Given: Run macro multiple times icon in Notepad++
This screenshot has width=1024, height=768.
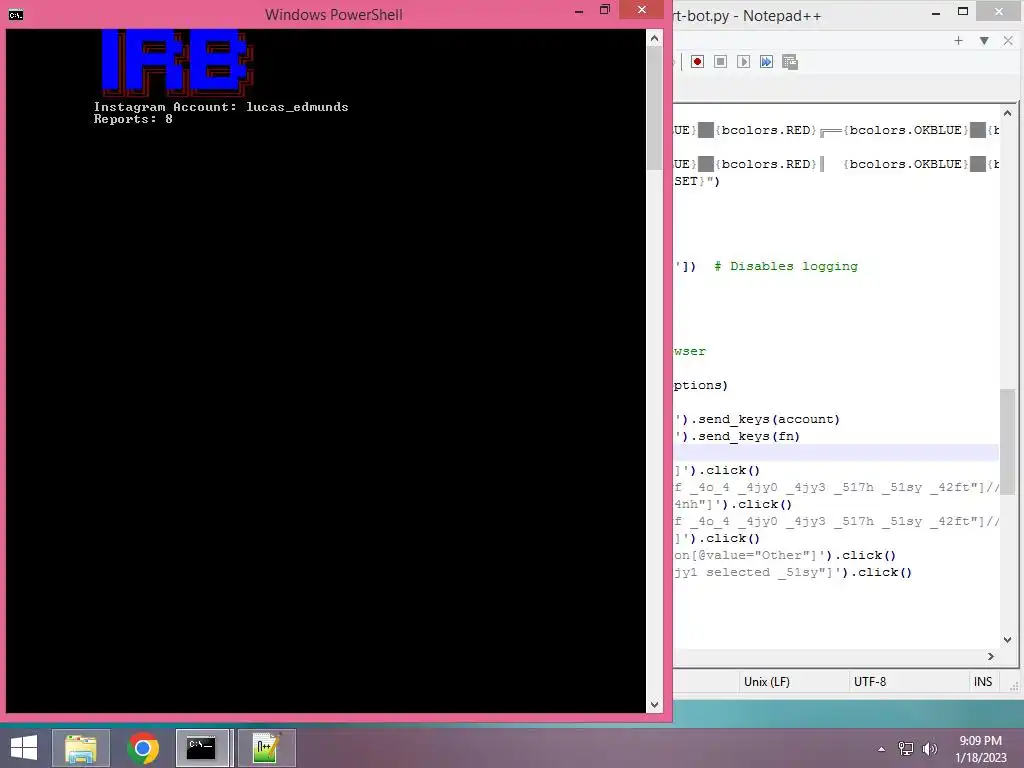Looking at the screenshot, I should (x=766, y=61).
